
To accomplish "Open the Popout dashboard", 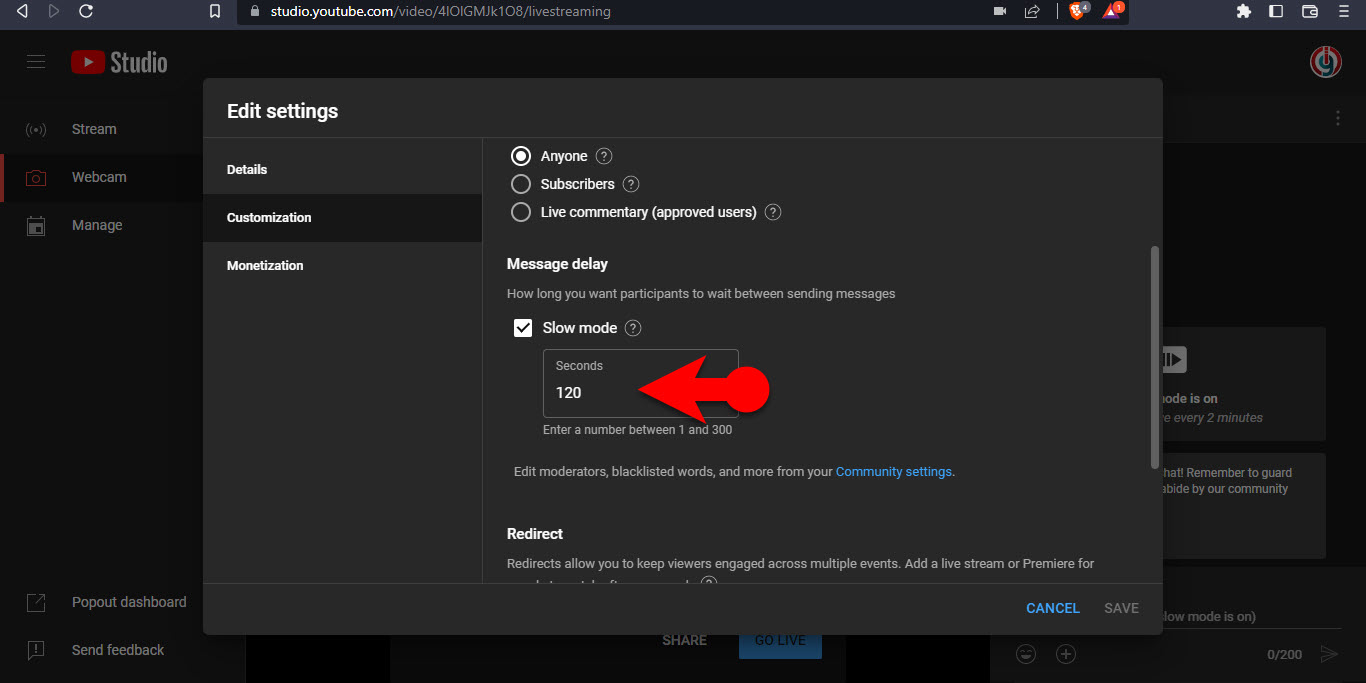I will [x=128, y=602].
